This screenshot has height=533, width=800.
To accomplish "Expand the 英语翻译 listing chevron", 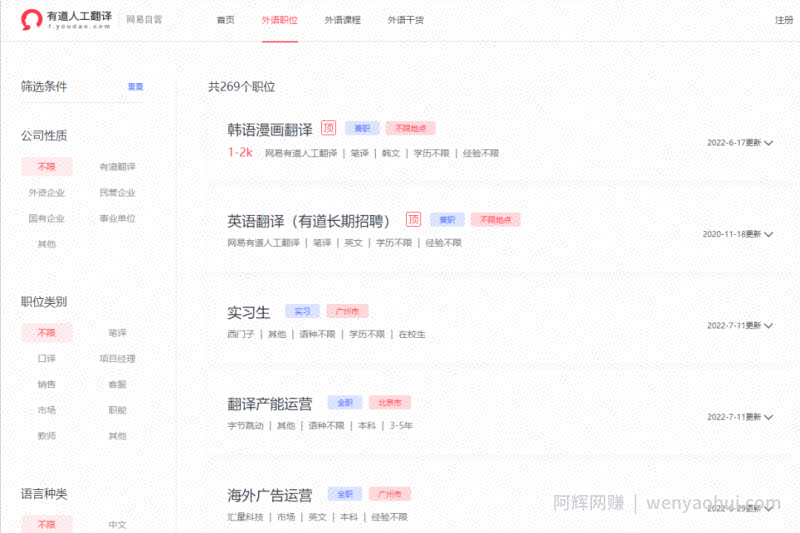I will [x=769, y=234].
